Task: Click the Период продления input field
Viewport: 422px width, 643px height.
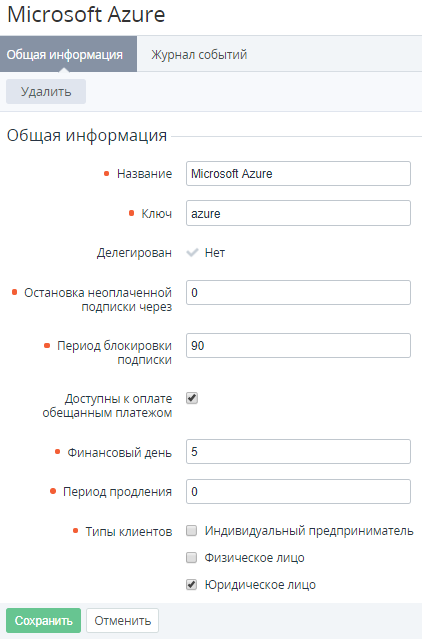Action: pos(298,491)
